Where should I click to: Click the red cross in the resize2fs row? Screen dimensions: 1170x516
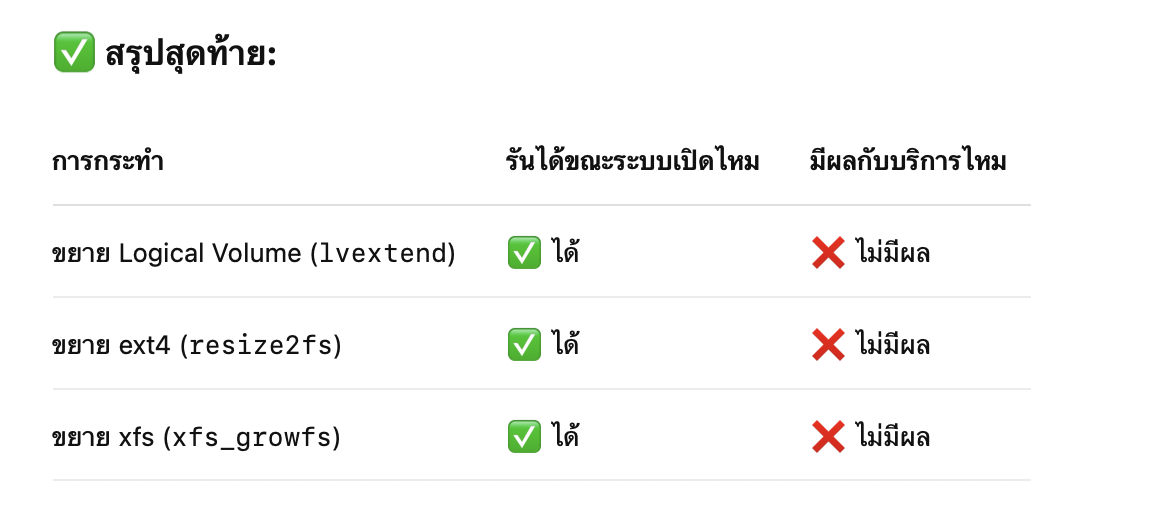coord(828,345)
